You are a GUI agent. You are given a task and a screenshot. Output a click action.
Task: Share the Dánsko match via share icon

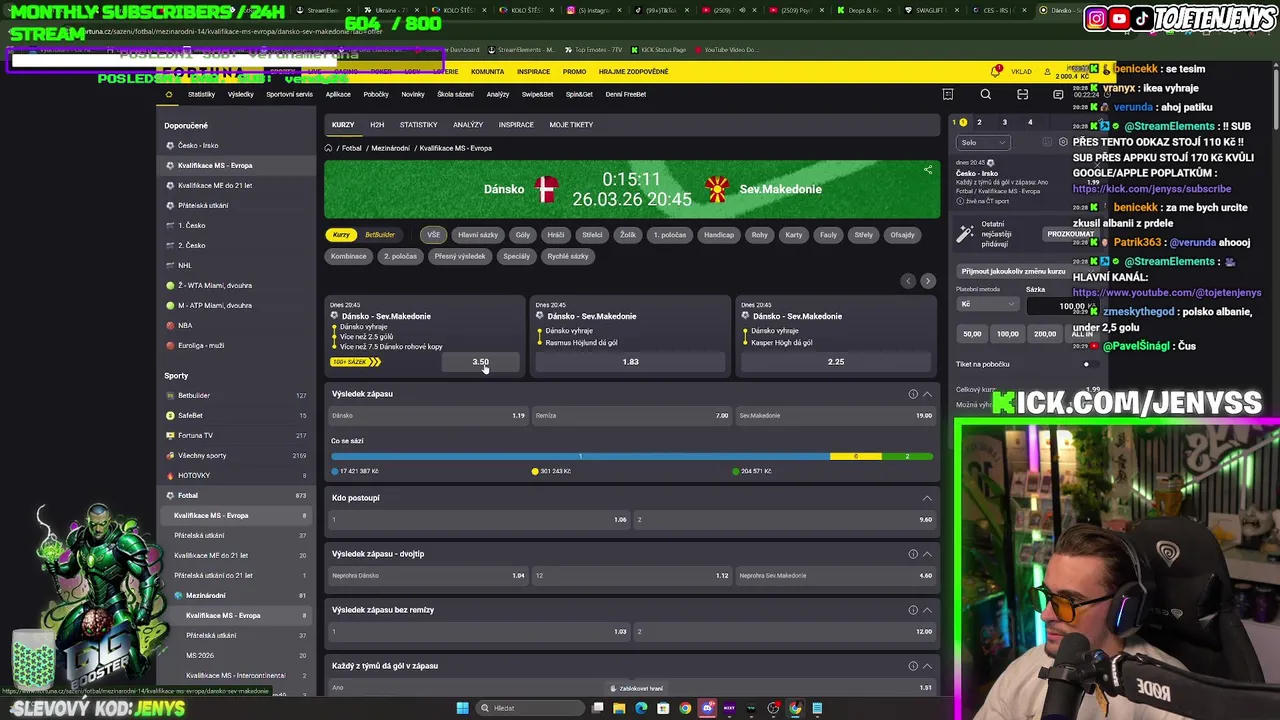point(928,170)
